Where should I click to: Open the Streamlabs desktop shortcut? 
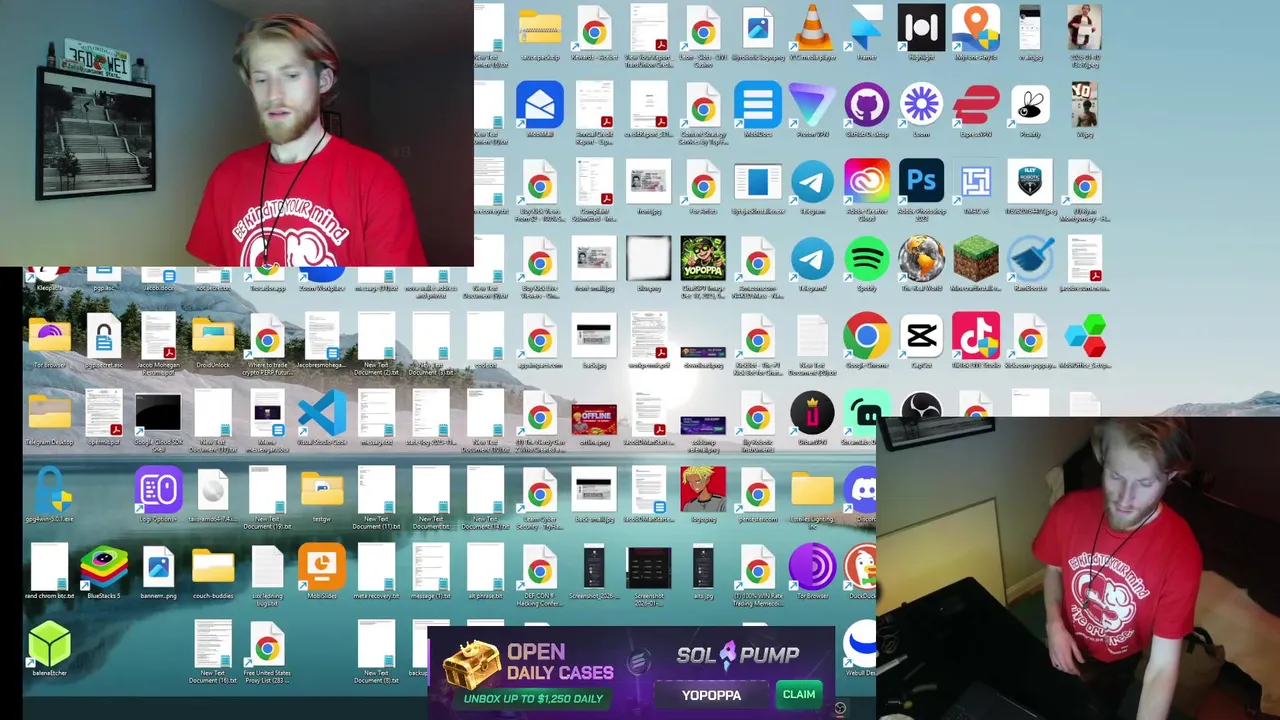coord(864,414)
